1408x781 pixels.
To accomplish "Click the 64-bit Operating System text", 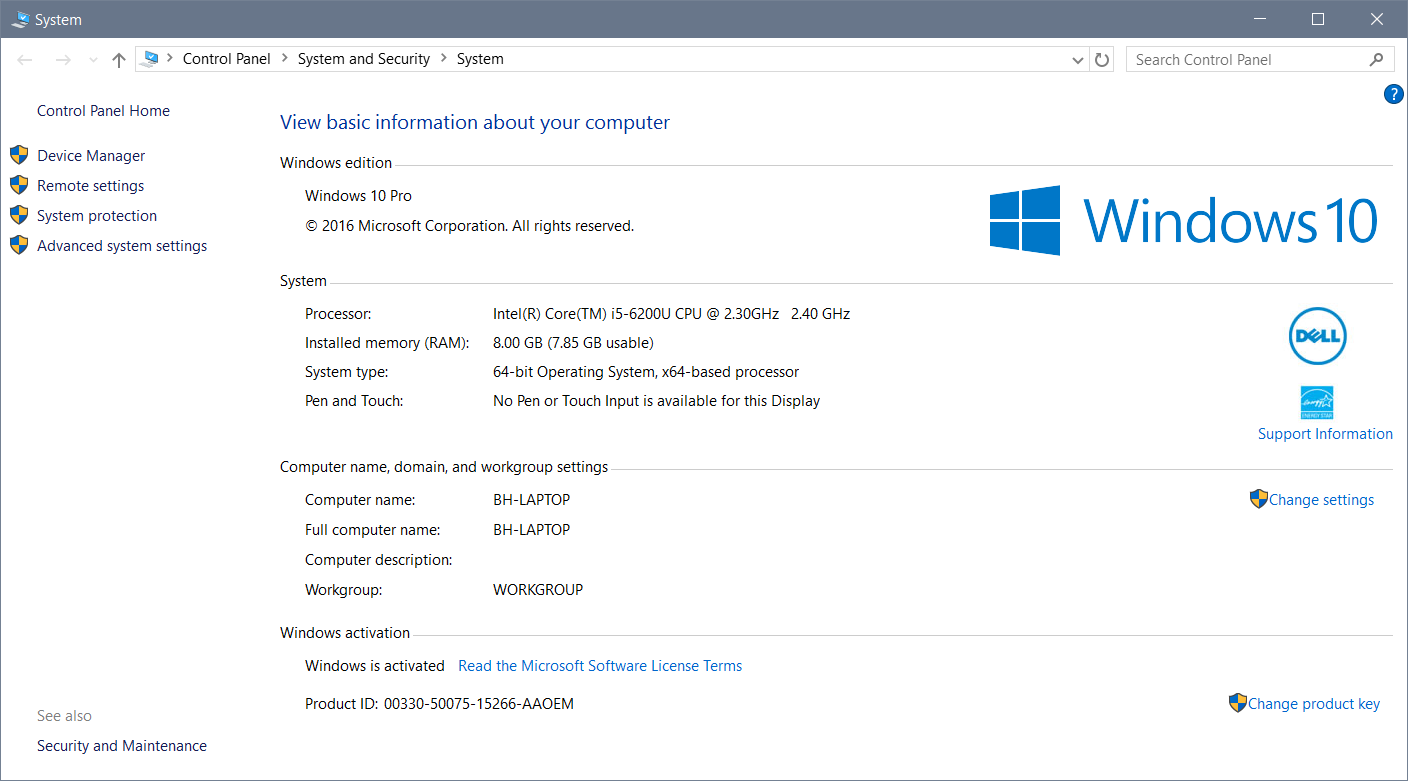I will (x=646, y=371).
